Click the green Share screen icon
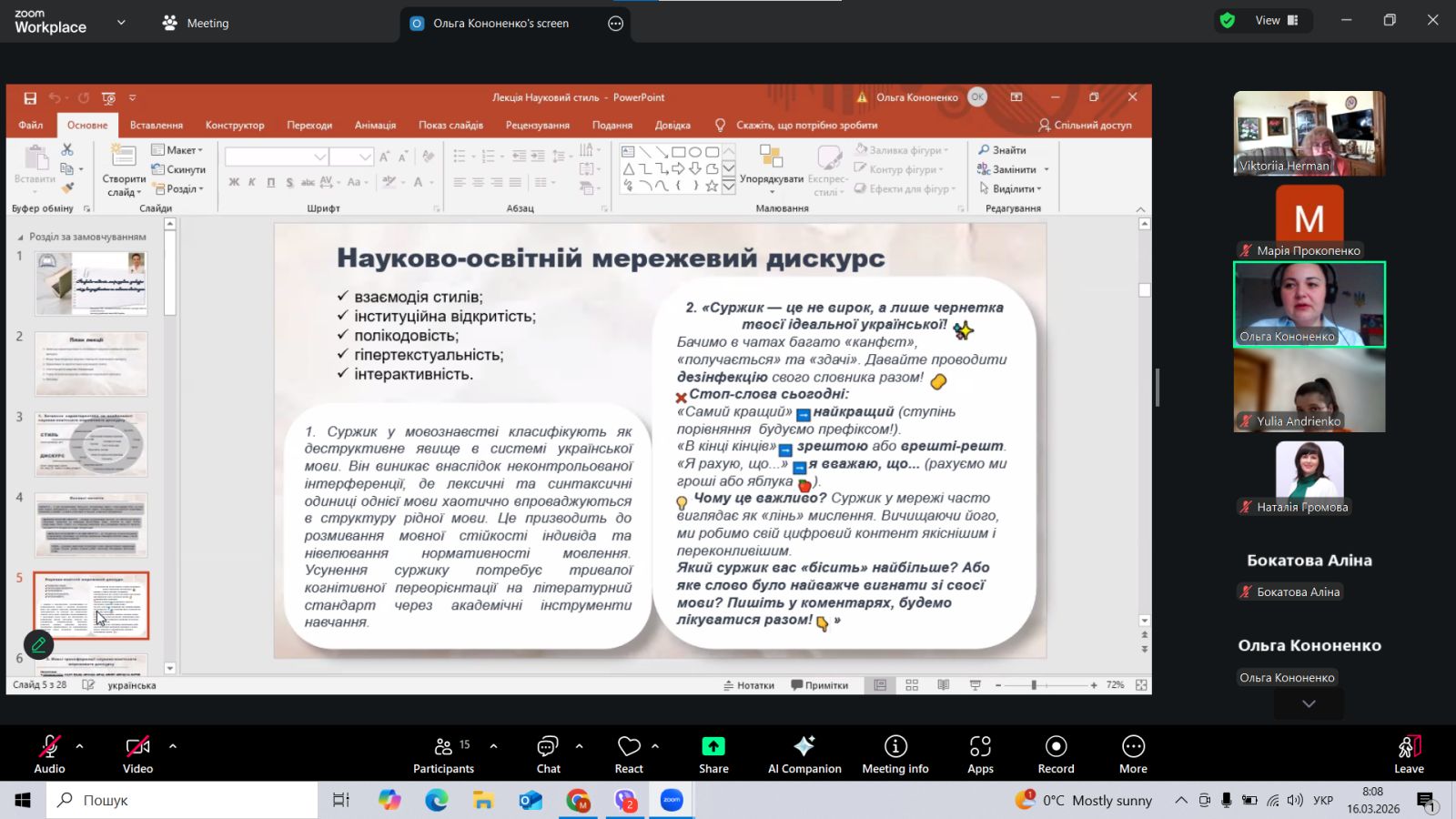The width and height of the screenshot is (1456, 819). [x=713, y=747]
